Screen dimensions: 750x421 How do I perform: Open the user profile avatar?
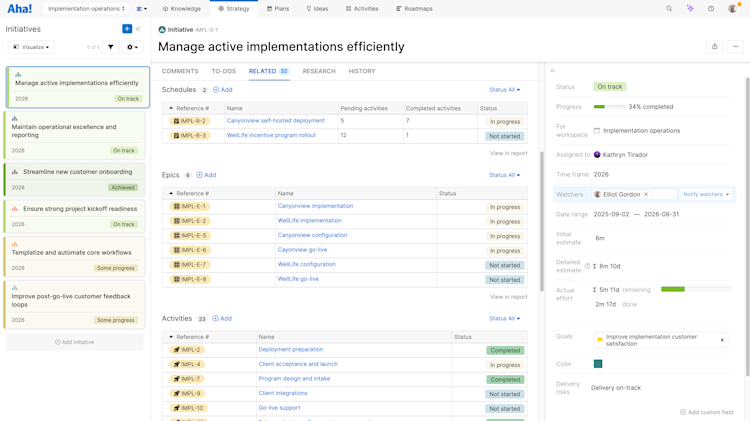(x=732, y=9)
